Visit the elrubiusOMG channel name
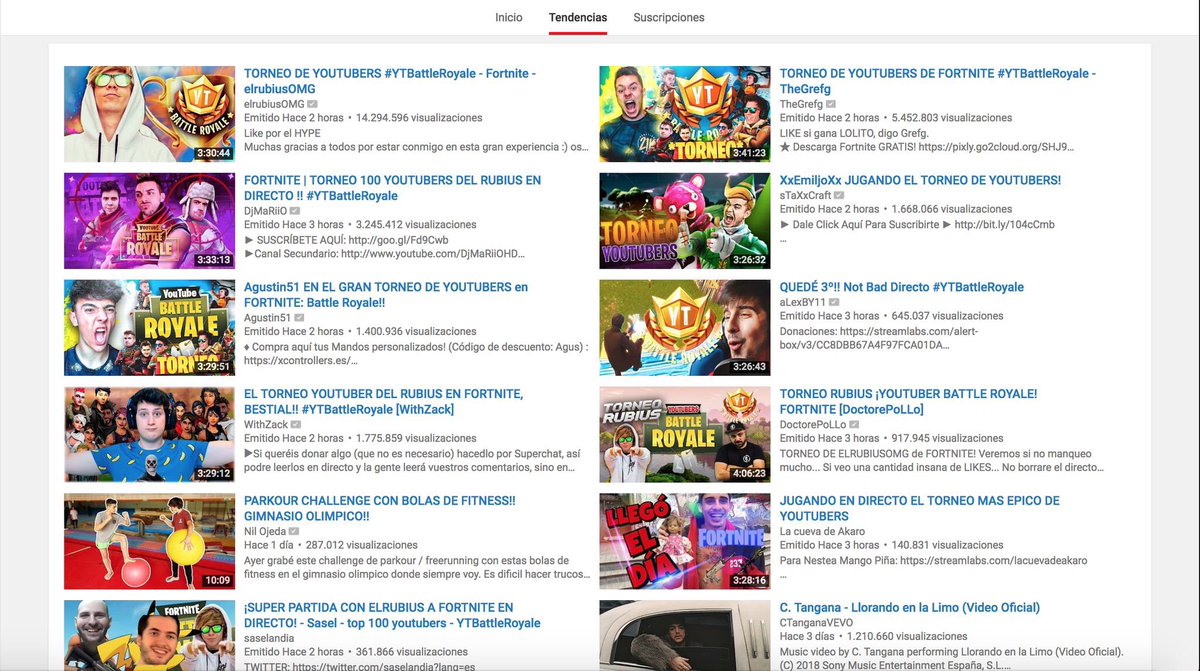Image resolution: width=1200 pixels, height=671 pixels. (x=274, y=104)
